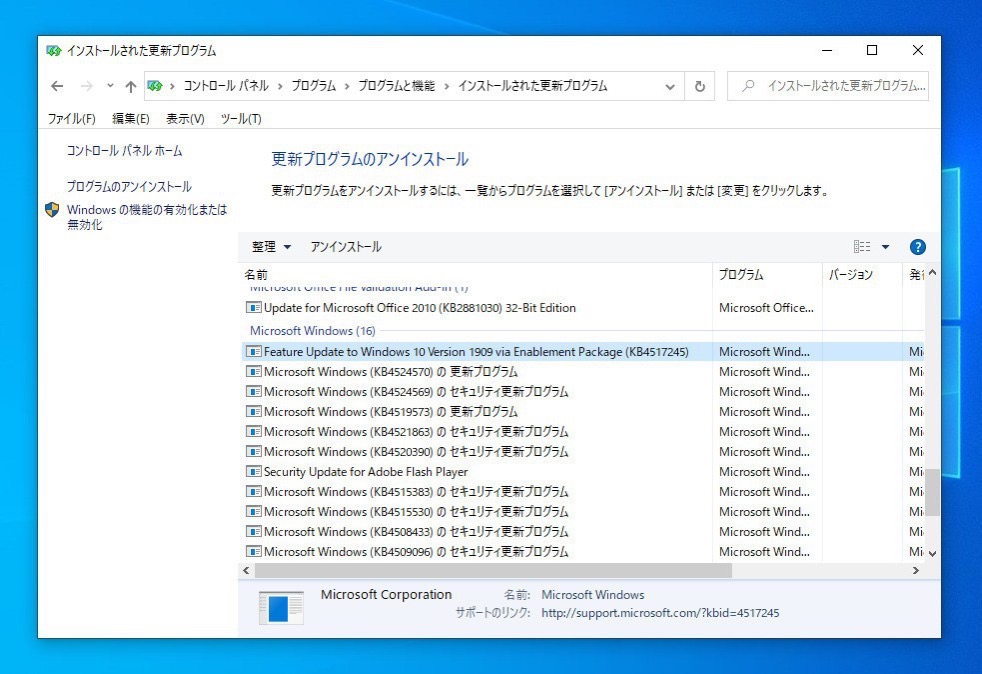The image size is (982, 674).
Task: Open Windows の機能の有効化または無効化 link
Action: click(x=147, y=217)
